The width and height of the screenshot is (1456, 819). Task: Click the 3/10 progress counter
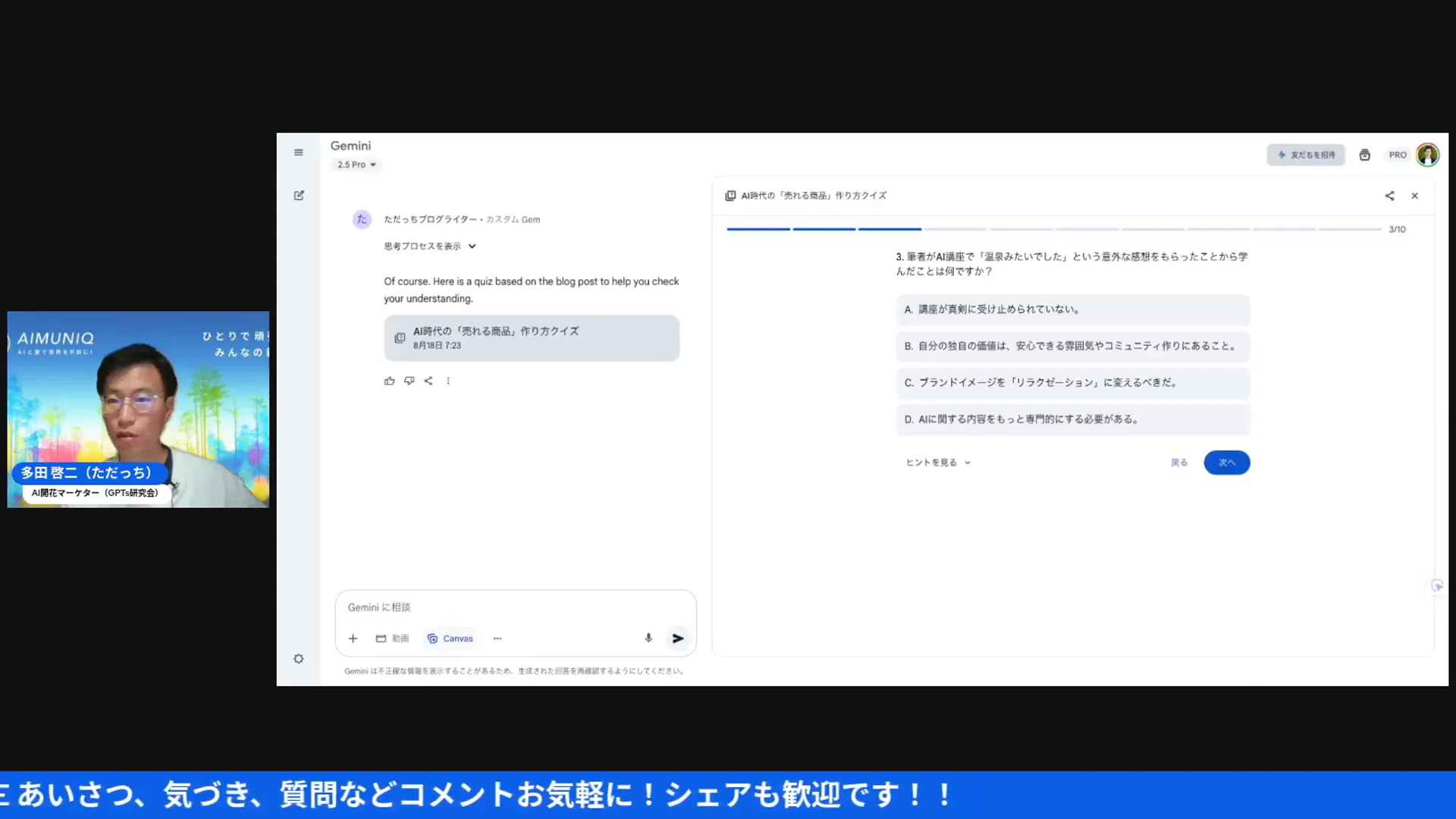1397,229
